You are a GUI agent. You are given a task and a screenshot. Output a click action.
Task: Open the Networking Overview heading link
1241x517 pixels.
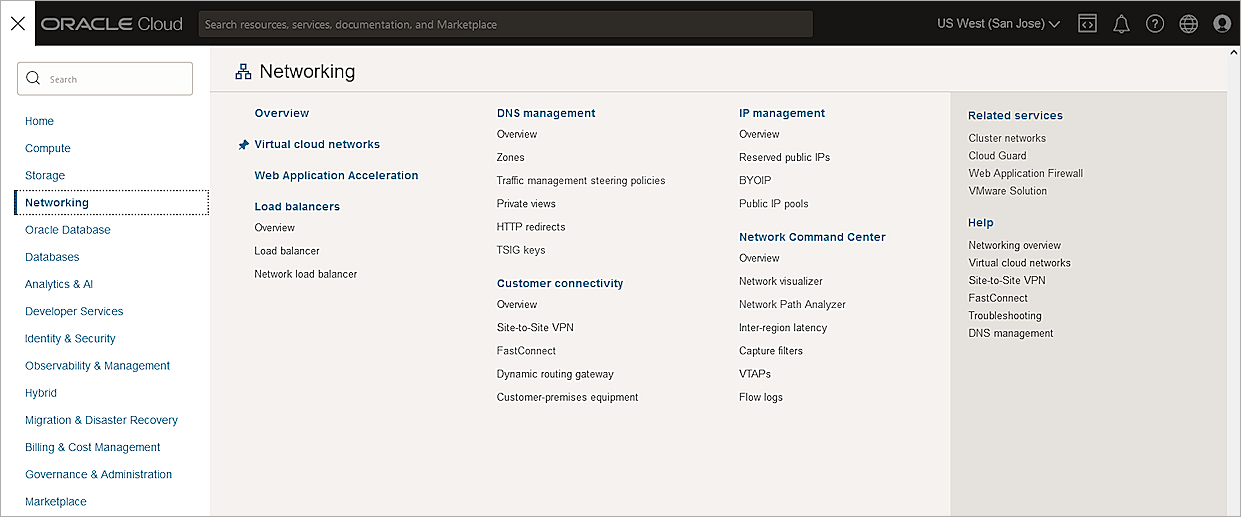pyautogui.click(x=282, y=113)
